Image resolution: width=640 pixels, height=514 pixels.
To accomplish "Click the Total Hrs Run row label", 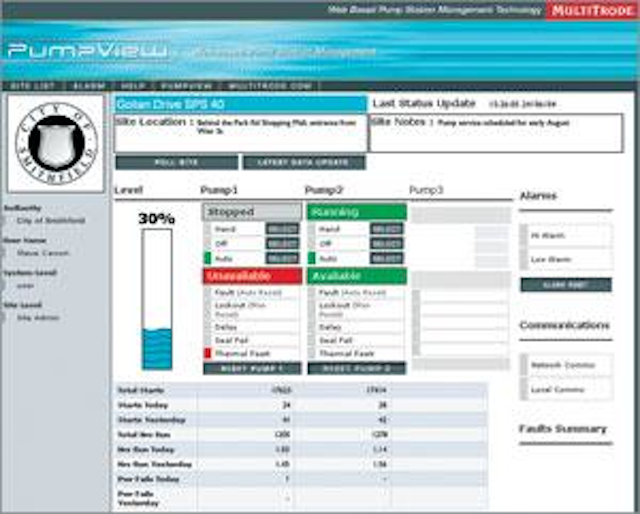I will pos(144,435).
